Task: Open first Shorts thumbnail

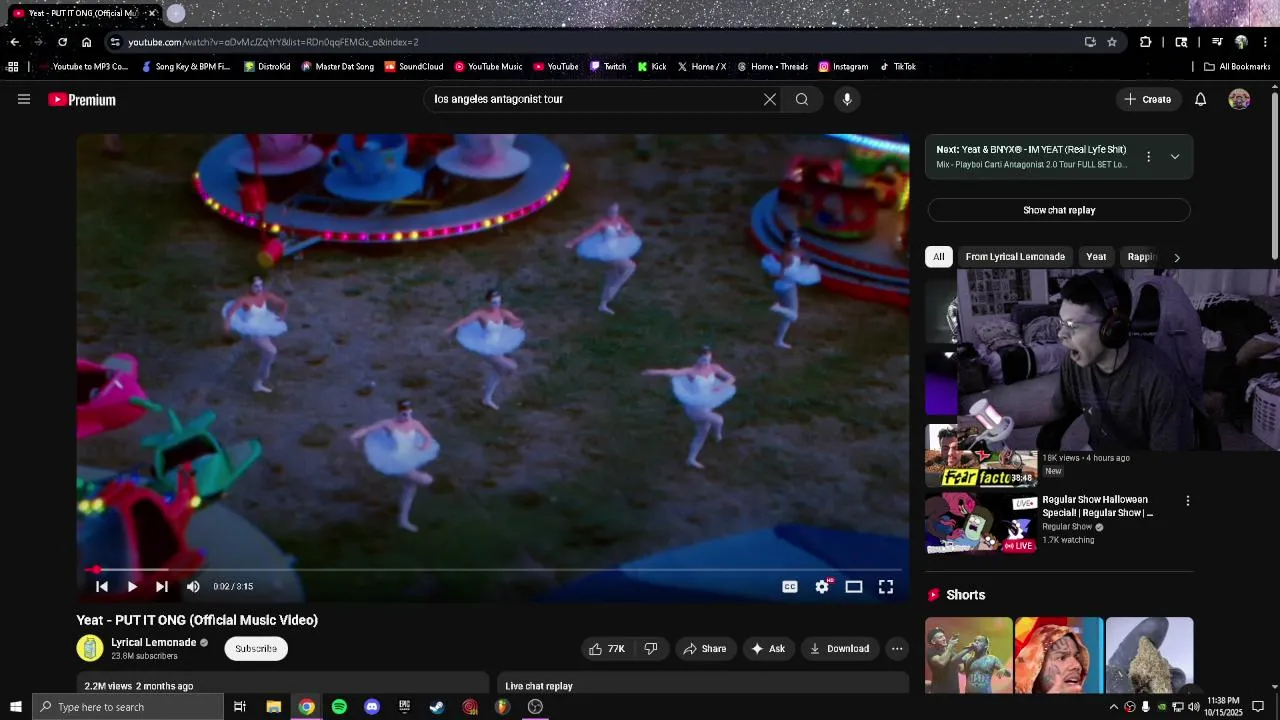Action: pyautogui.click(x=968, y=656)
